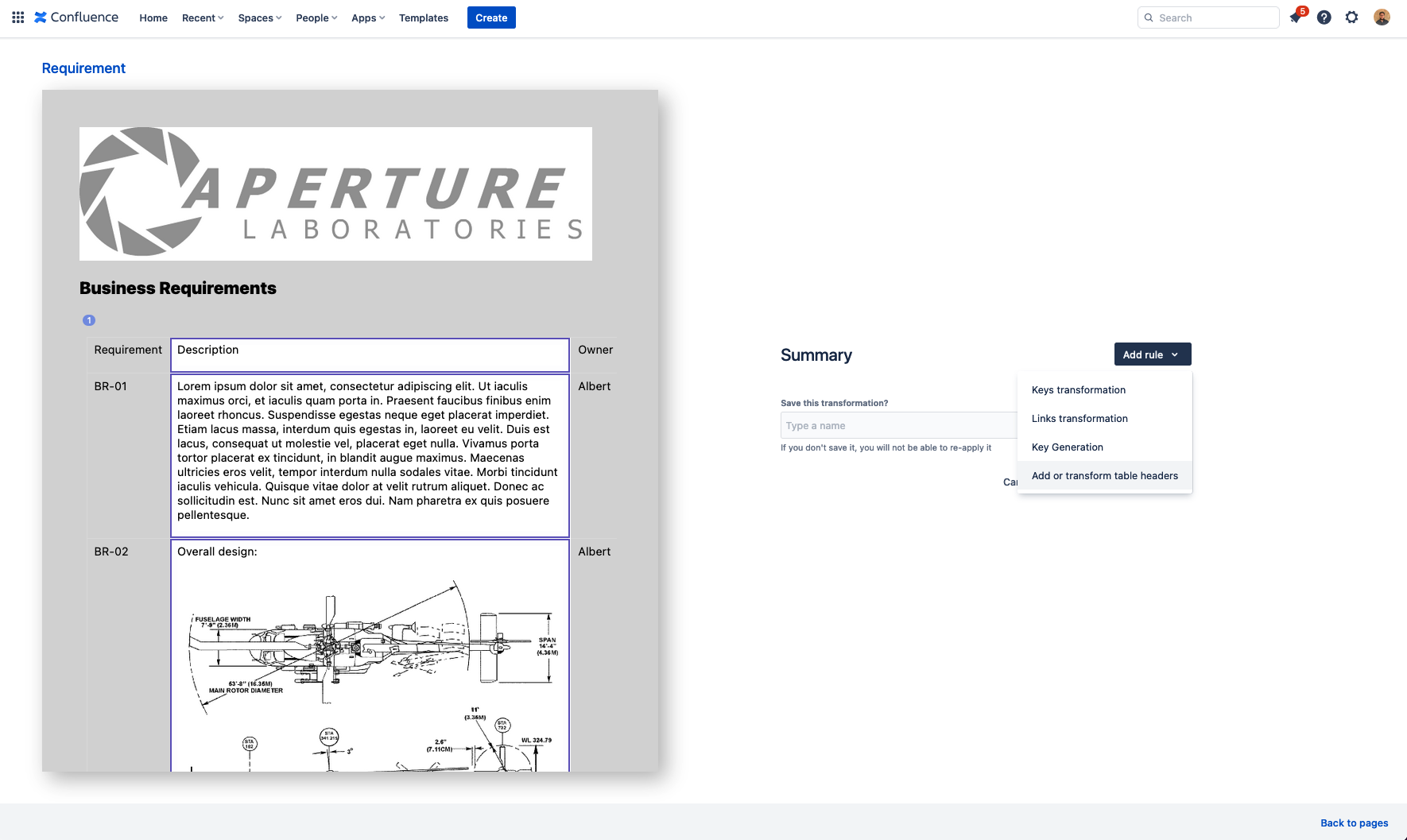Open the user profile avatar

coord(1382,17)
